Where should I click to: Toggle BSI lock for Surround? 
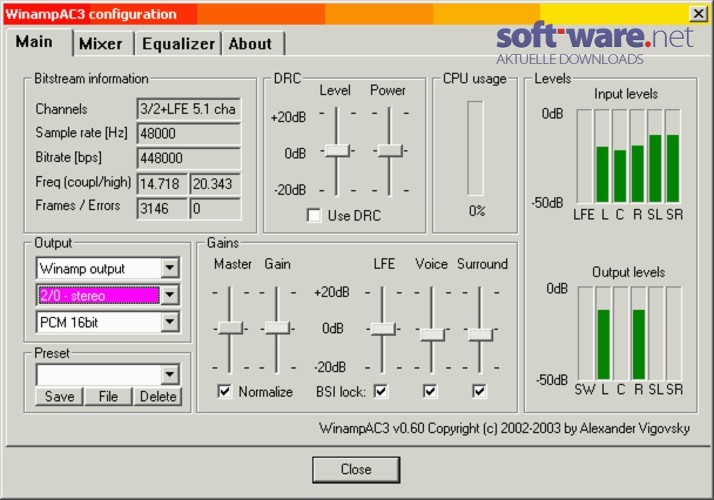(479, 391)
